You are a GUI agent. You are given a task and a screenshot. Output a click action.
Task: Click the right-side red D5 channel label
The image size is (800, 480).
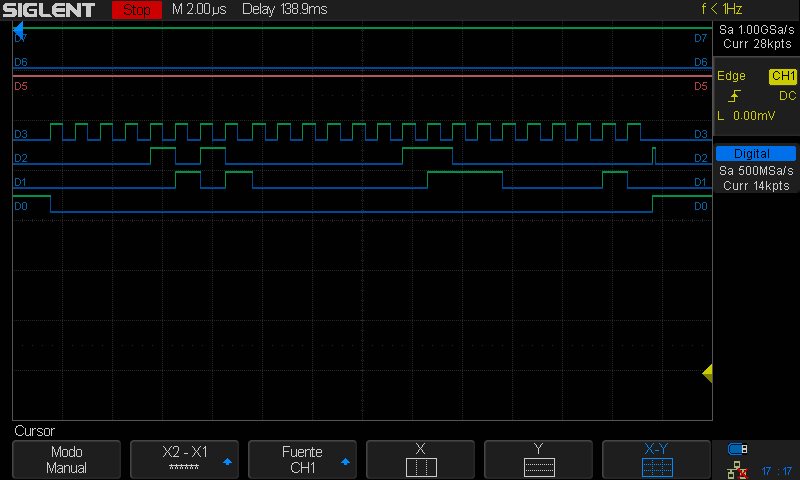coord(701,86)
